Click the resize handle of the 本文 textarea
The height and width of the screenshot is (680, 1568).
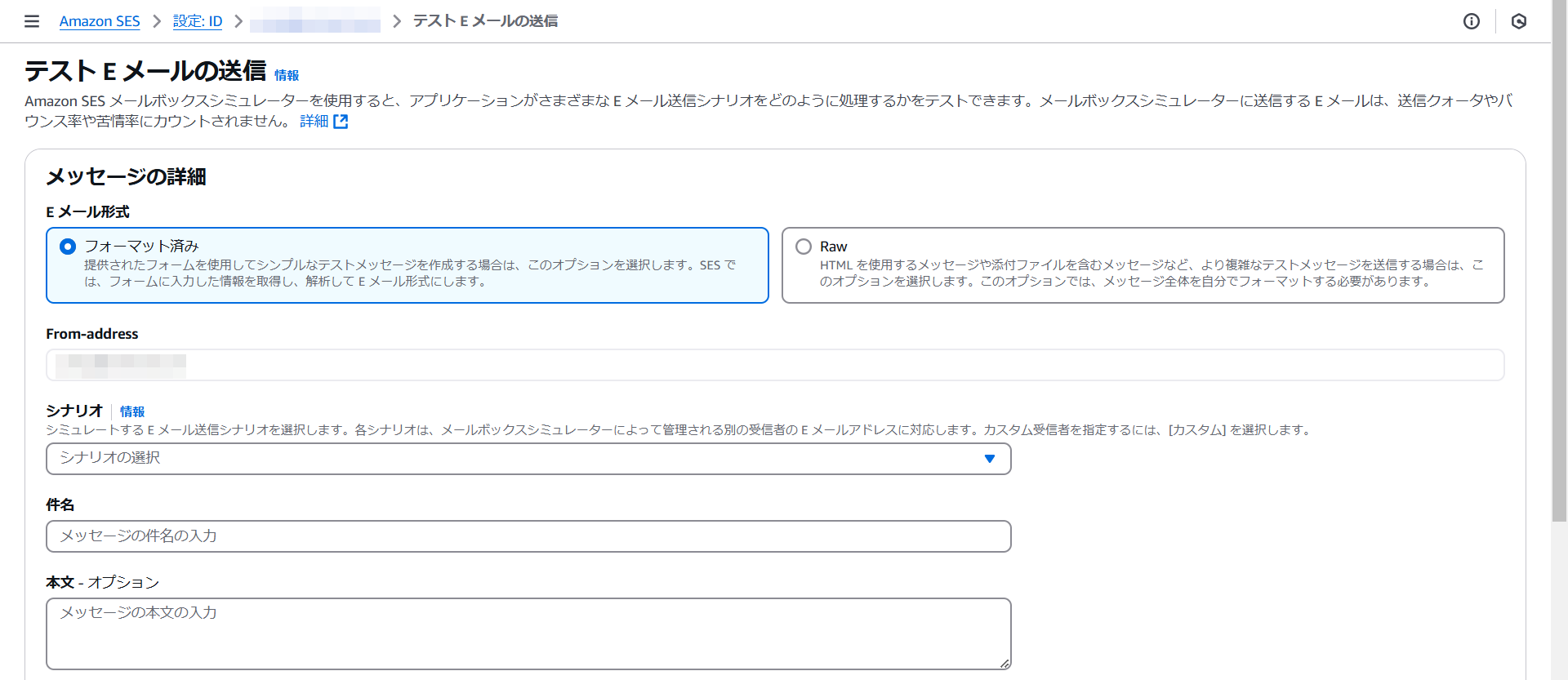[x=1004, y=663]
